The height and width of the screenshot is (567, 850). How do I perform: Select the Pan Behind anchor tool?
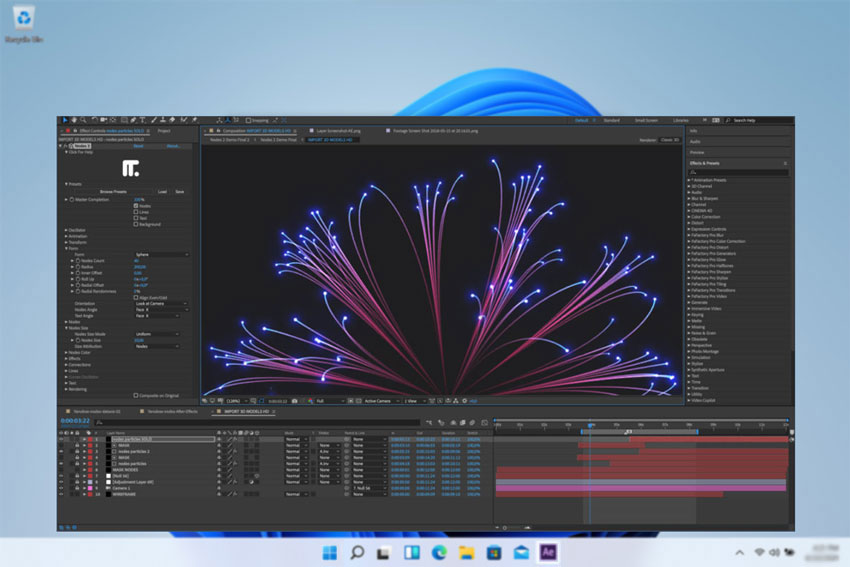click(x=113, y=120)
